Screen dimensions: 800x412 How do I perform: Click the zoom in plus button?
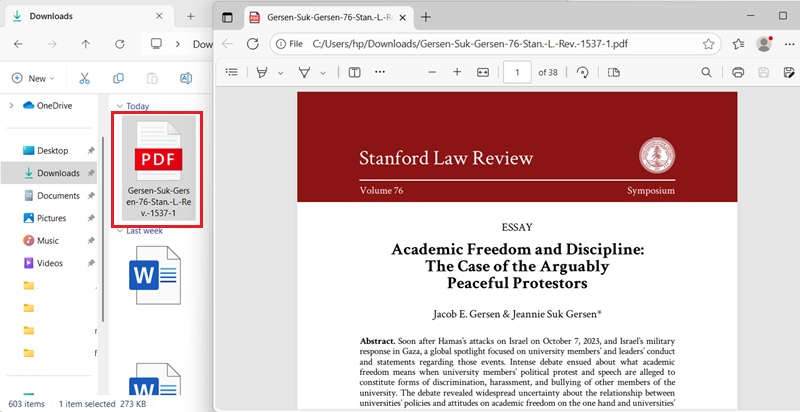point(457,72)
